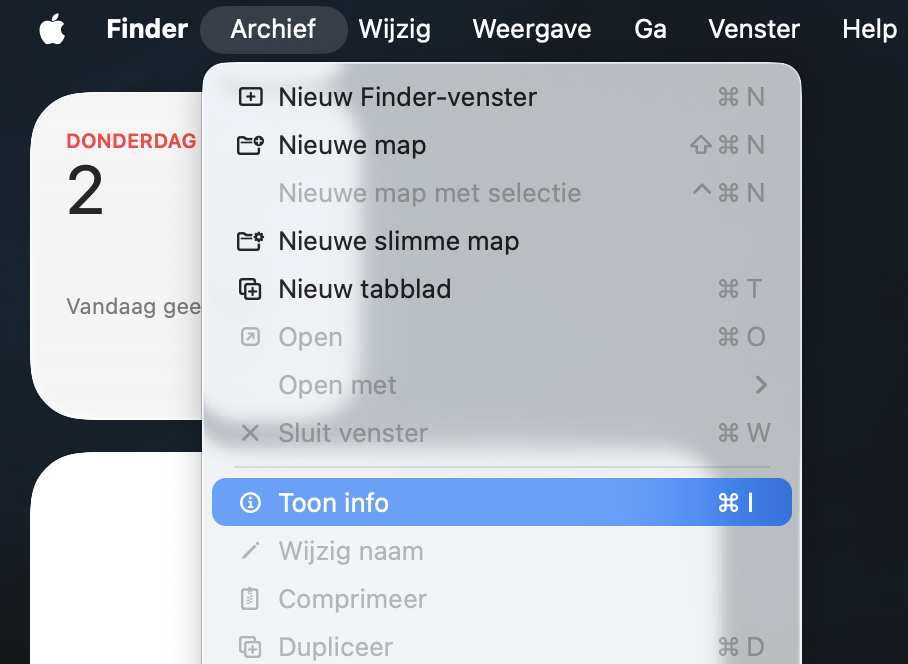Select the Nieuwe slimme map gear-folder icon
This screenshot has width=908, height=664.
click(250, 241)
